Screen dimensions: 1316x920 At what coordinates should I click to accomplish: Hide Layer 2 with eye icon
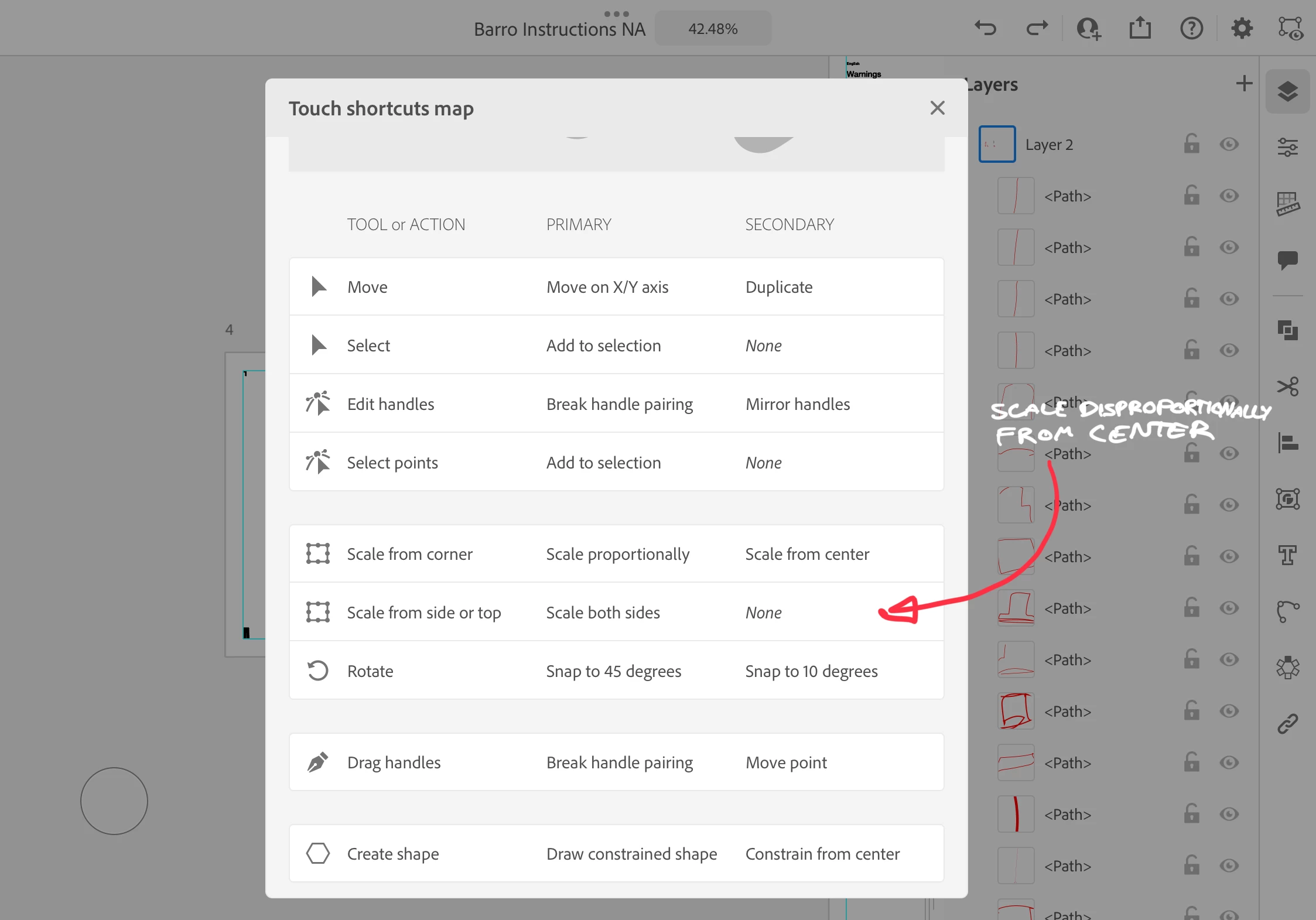1229,144
